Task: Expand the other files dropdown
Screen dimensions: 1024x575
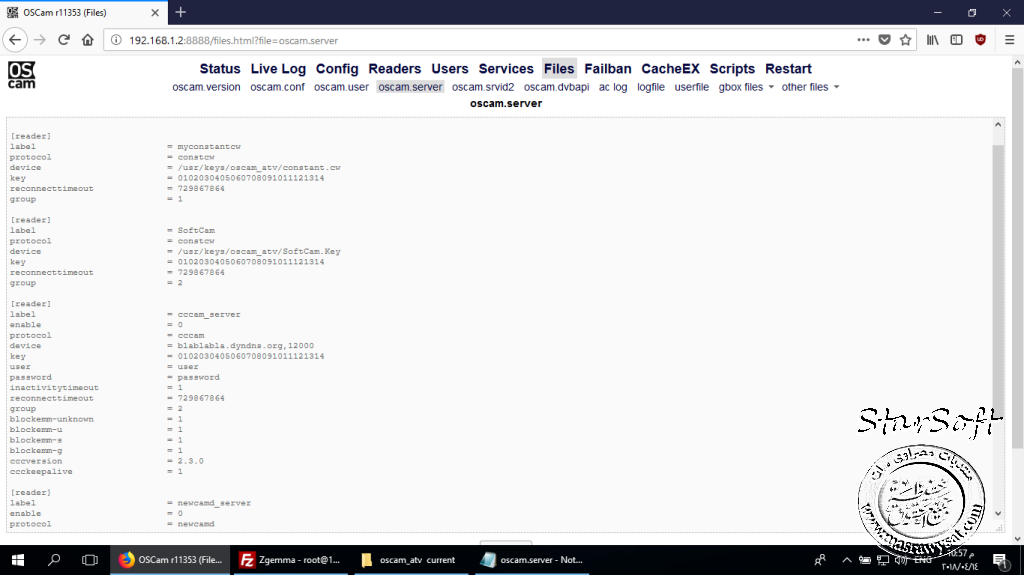Action: [x=810, y=87]
